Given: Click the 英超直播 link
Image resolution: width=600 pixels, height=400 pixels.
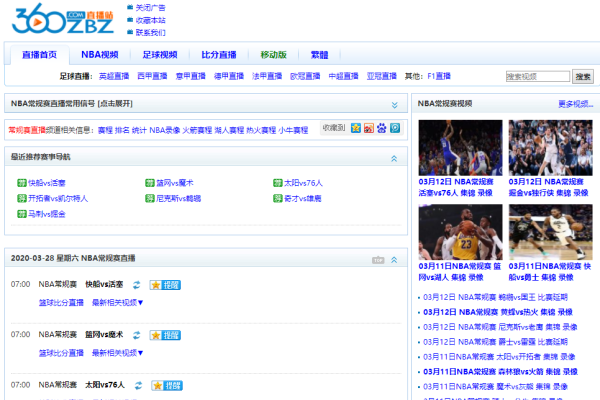Looking at the screenshot, I should (x=114, y=76).
